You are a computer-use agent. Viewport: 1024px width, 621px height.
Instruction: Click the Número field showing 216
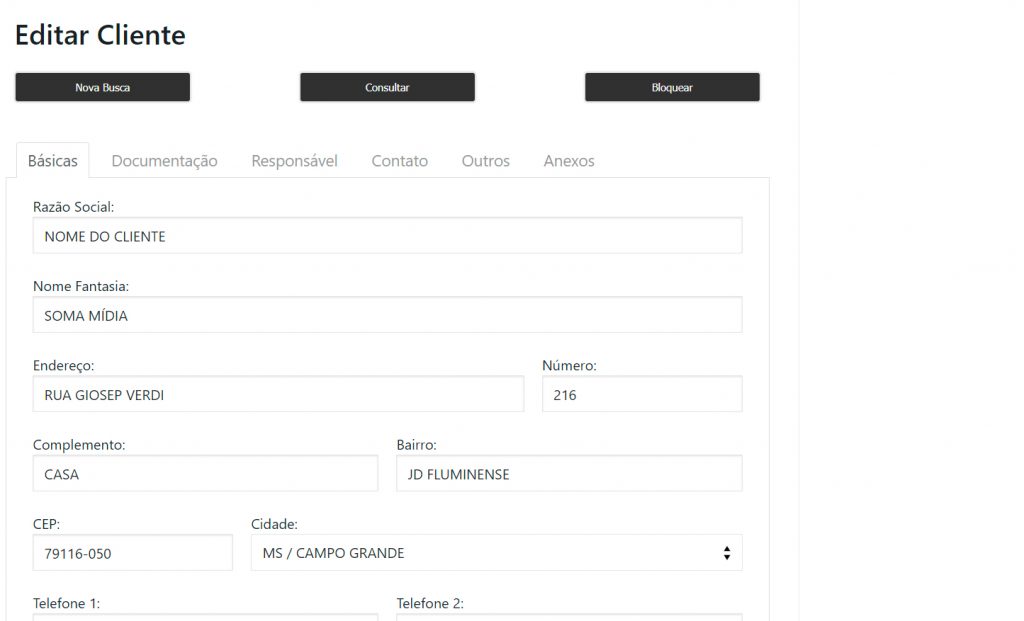[642, 394]
